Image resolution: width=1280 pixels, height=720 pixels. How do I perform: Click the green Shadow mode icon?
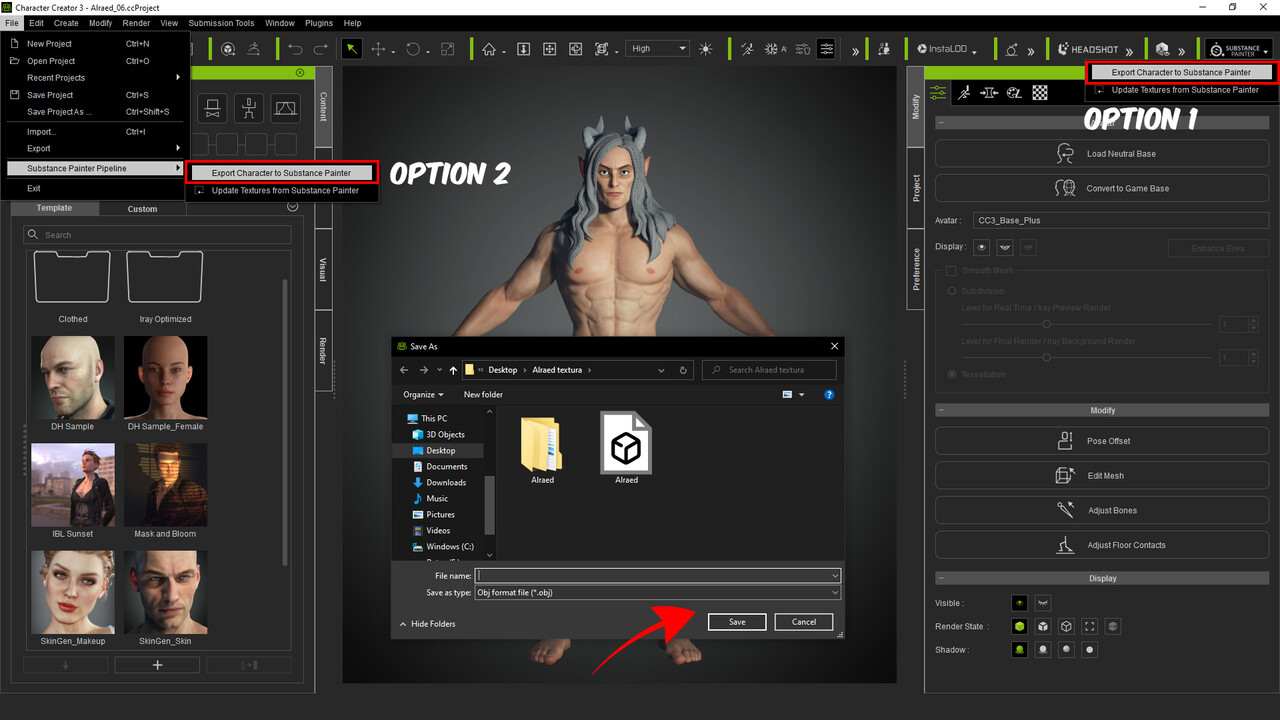[x=1019, y=650]
